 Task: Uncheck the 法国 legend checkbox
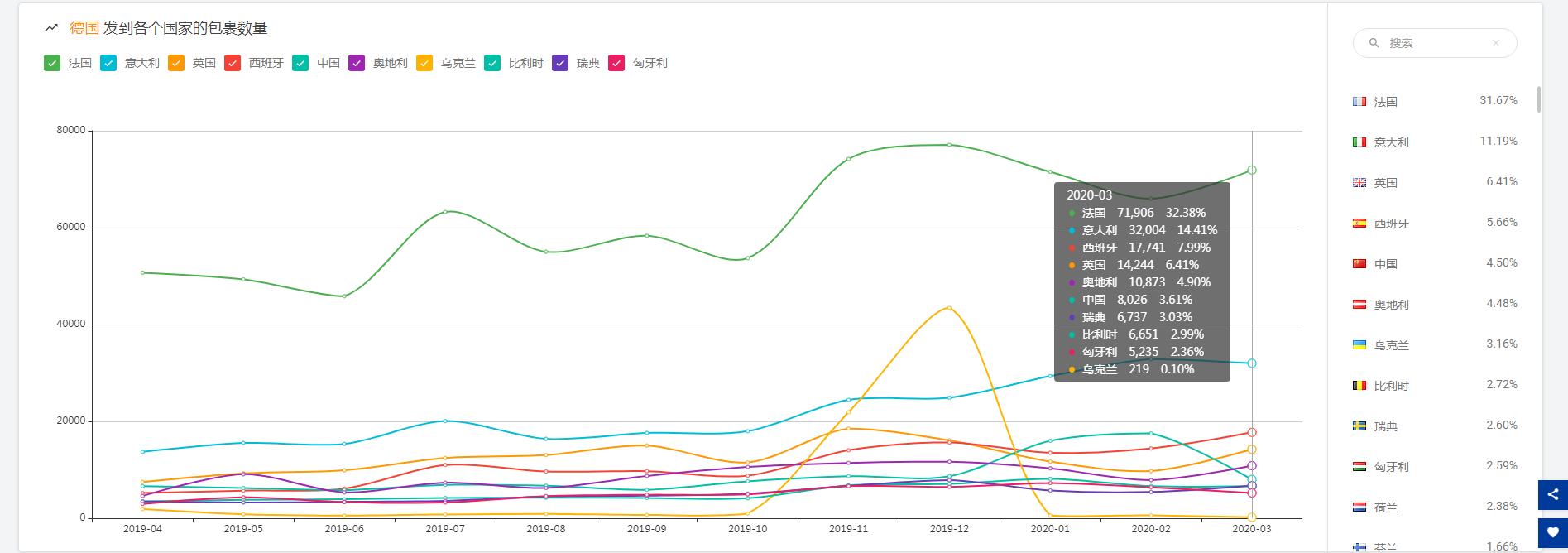[x=52, y=63]
